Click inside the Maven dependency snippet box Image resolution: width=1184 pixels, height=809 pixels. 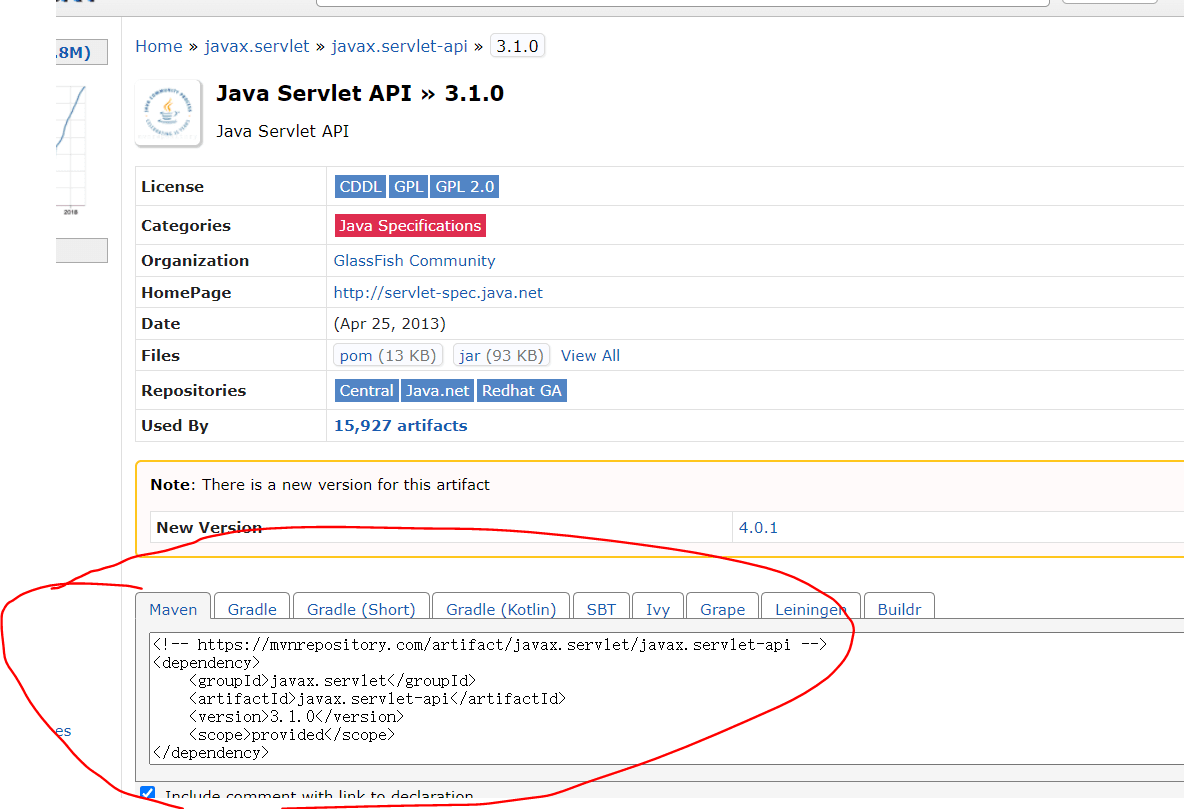pyautogui.click(x=667, y=699)
